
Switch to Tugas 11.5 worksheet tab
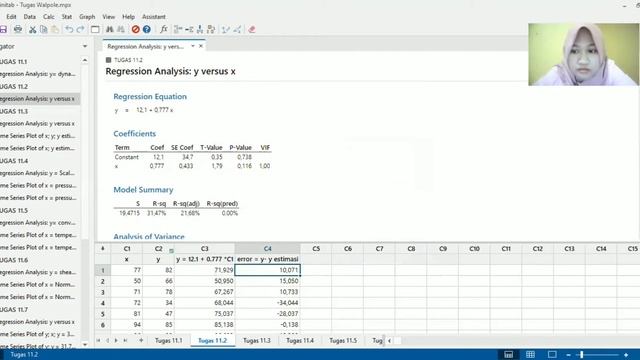click(x=343, y=340)
